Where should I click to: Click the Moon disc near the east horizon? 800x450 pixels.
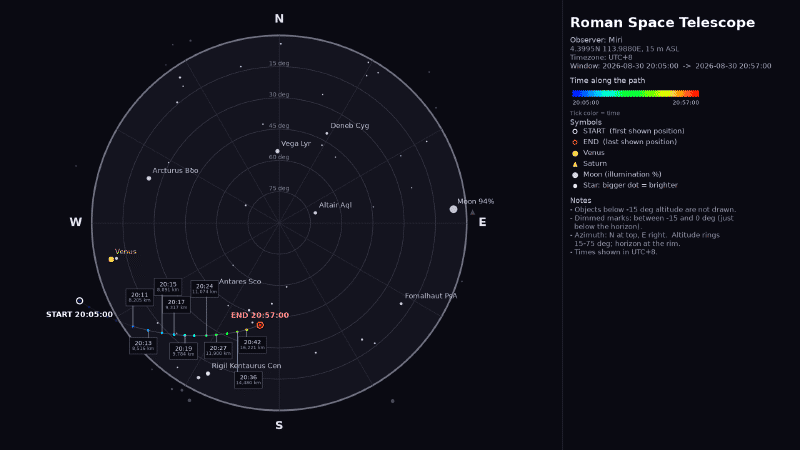pyautogui.click(x=453, y=209)
